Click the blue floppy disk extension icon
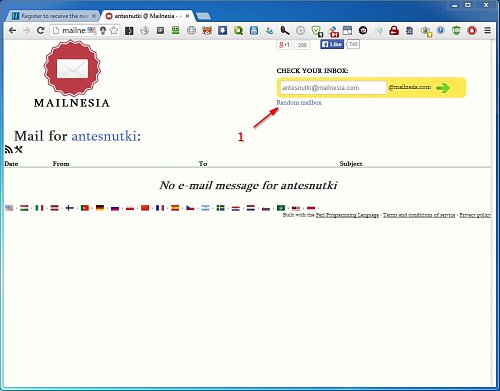500x391 pixels. pos(254,31)
